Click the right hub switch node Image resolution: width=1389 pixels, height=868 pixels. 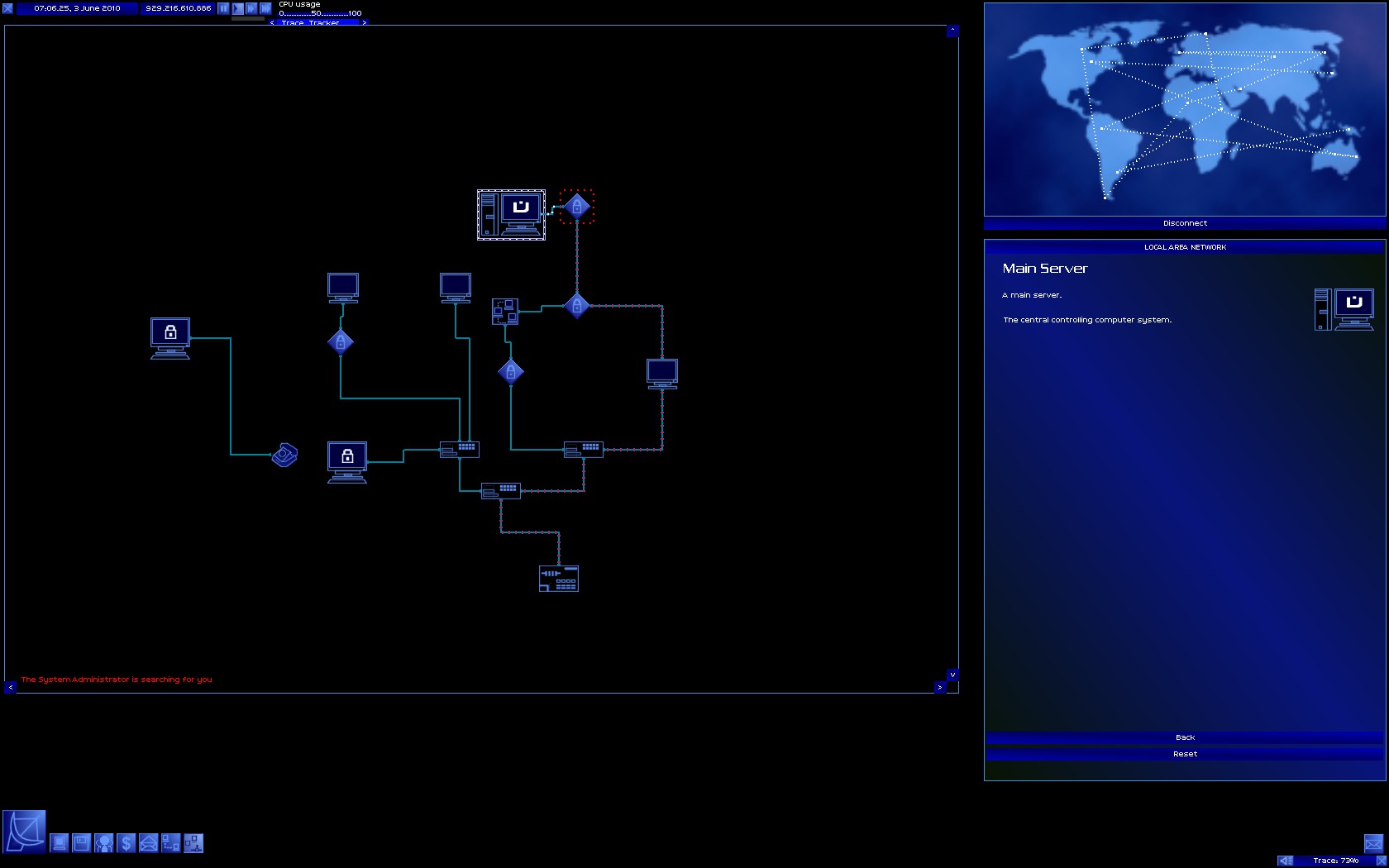[584, 450]
